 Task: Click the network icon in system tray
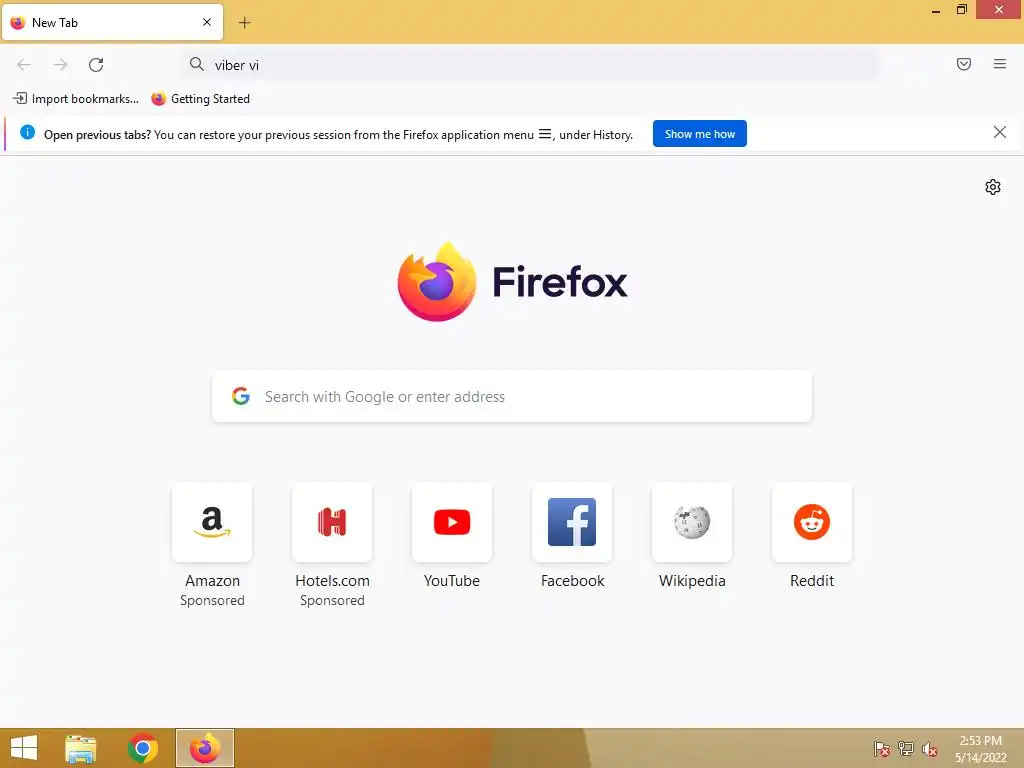tap(906, 749)
